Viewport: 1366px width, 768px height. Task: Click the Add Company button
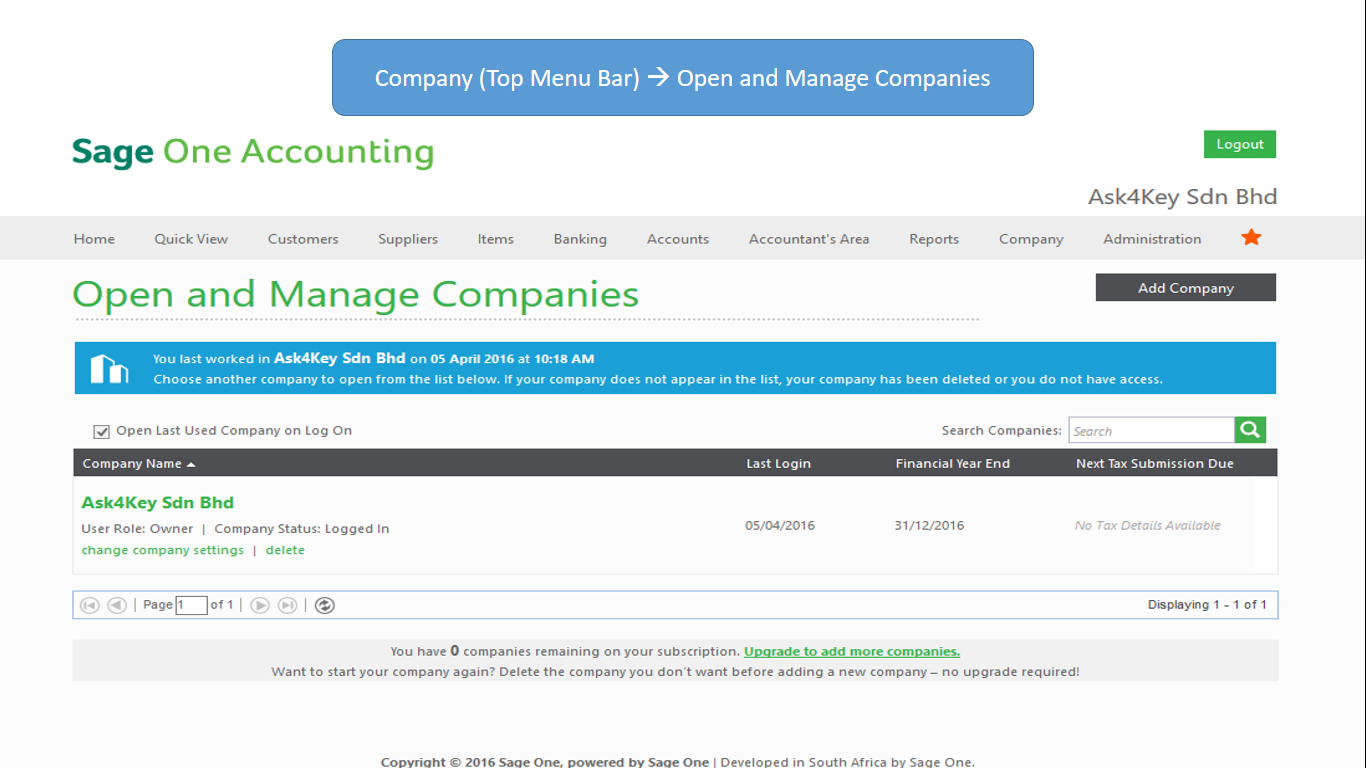1186,288
